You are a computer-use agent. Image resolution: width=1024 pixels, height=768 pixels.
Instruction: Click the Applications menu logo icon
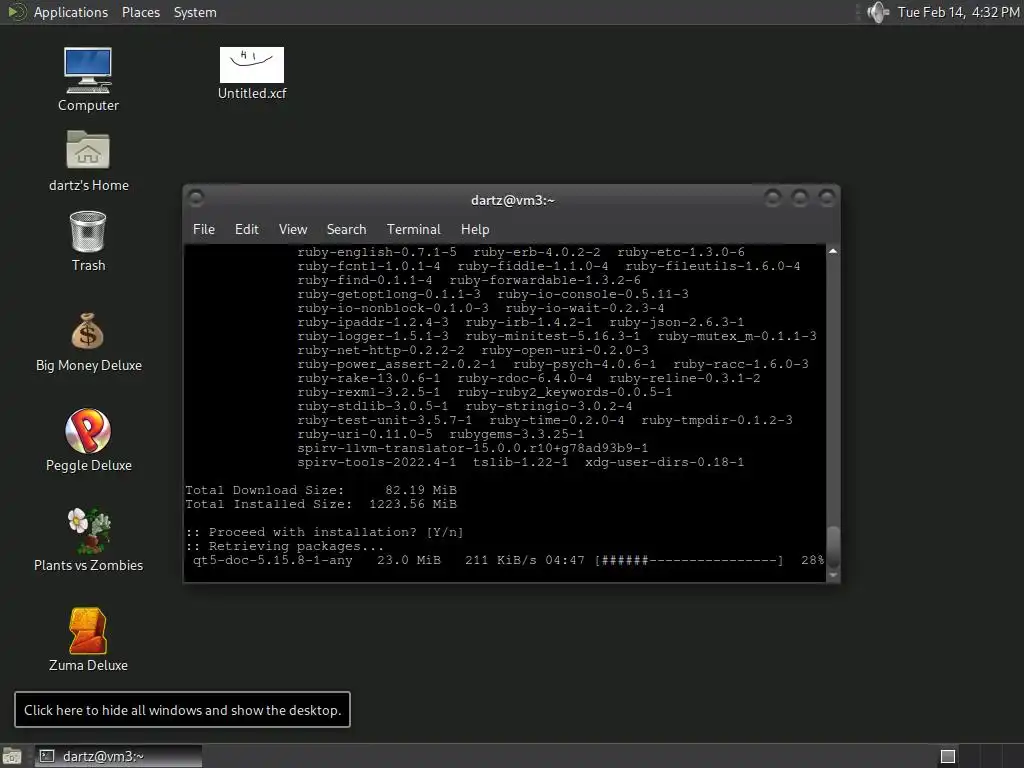pyautogui.click(x=16, y=12)
